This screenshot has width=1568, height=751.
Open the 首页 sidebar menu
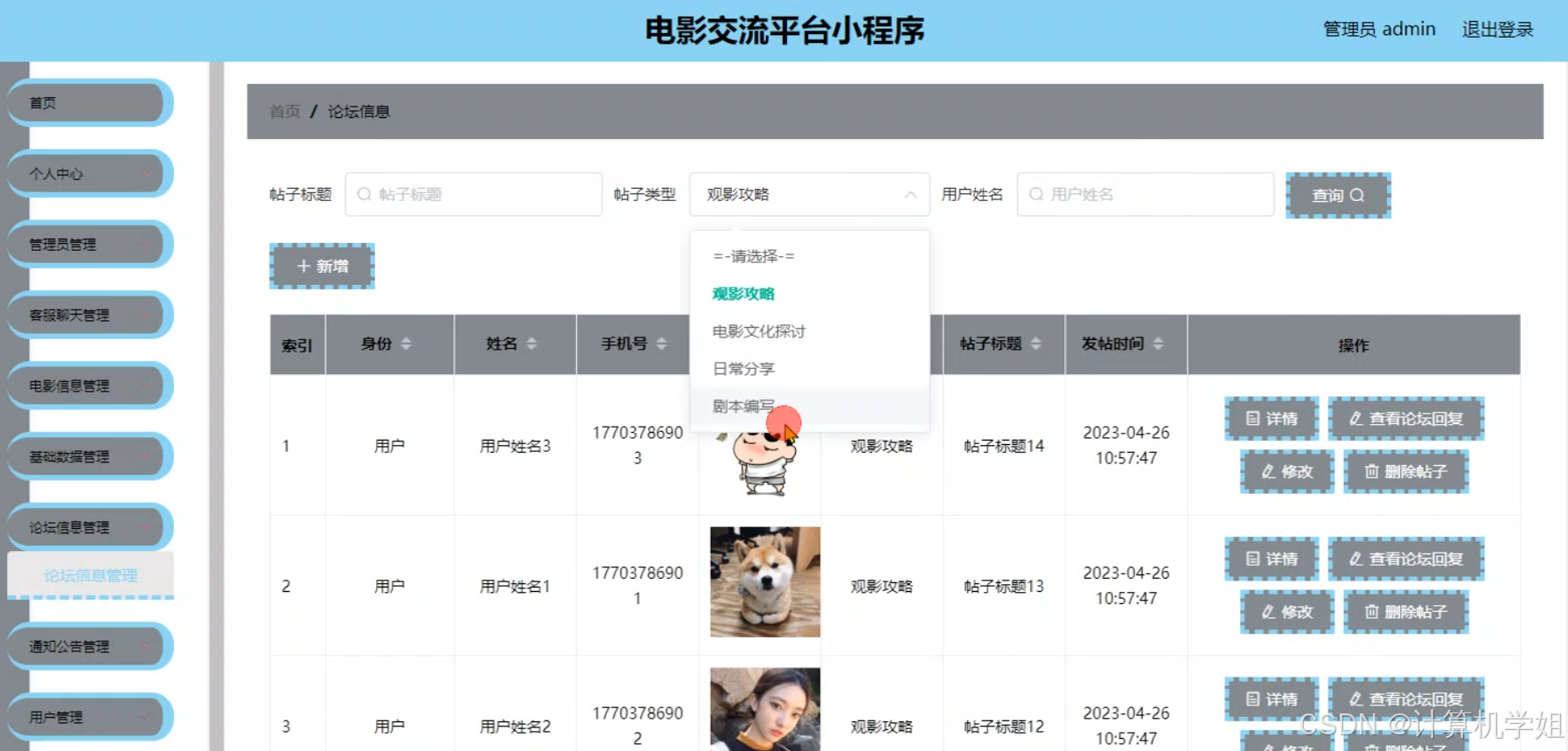pos(90,102)
